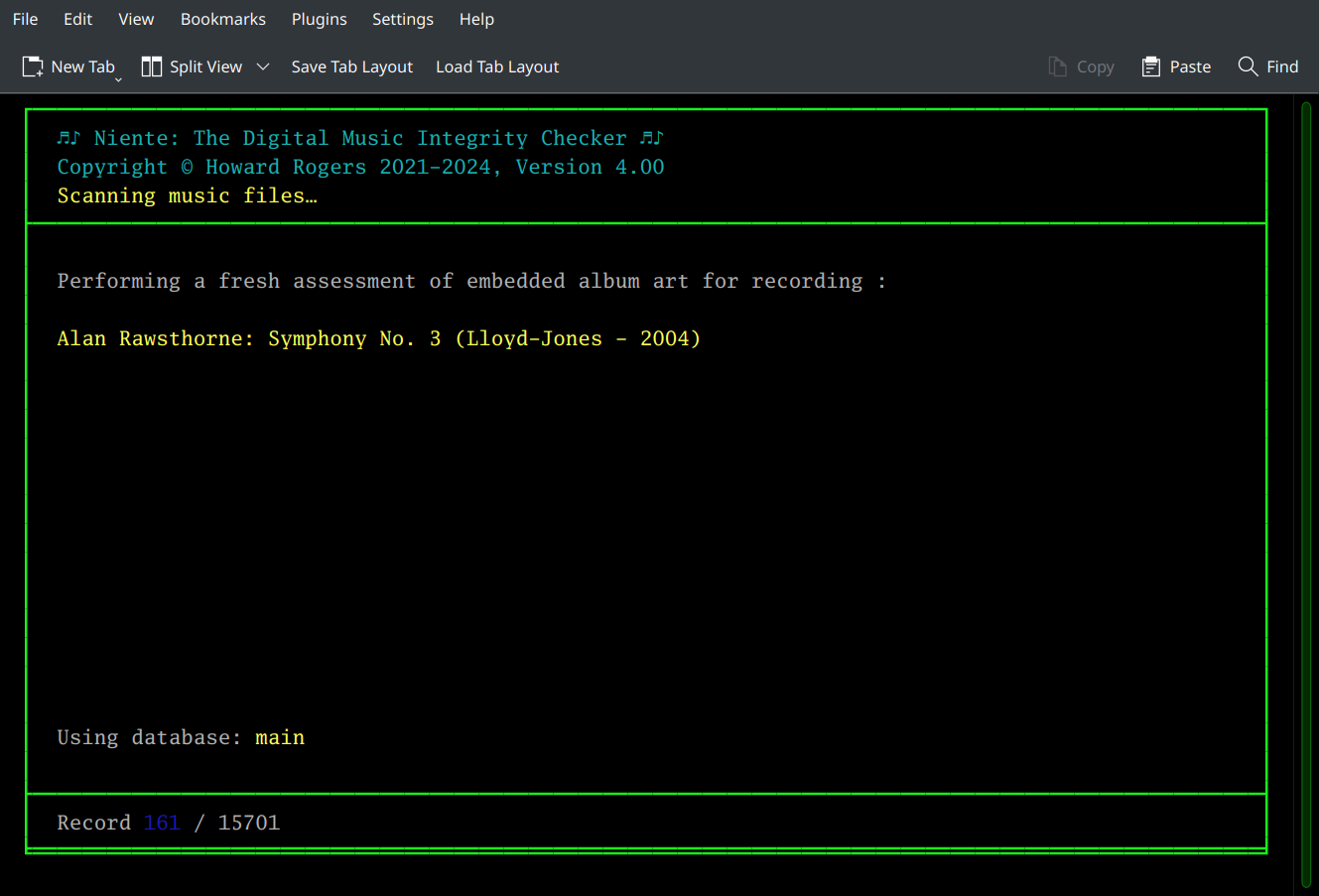Select the Split View icon
The width and height of the screenshot is (1319, 896).
pos(151,65)
